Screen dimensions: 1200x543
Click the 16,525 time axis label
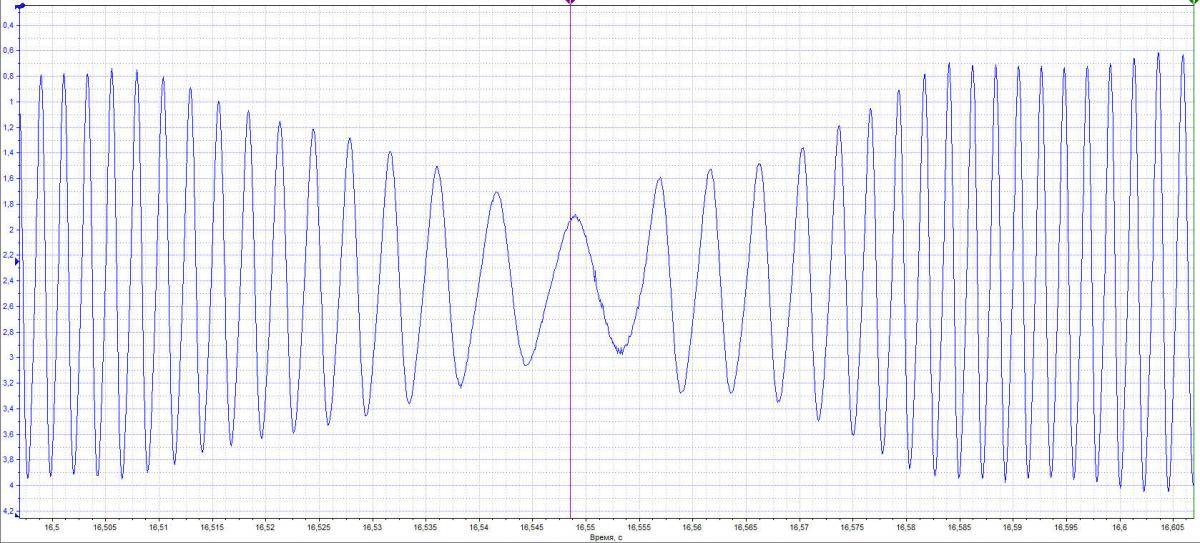[x=318, y=525]
